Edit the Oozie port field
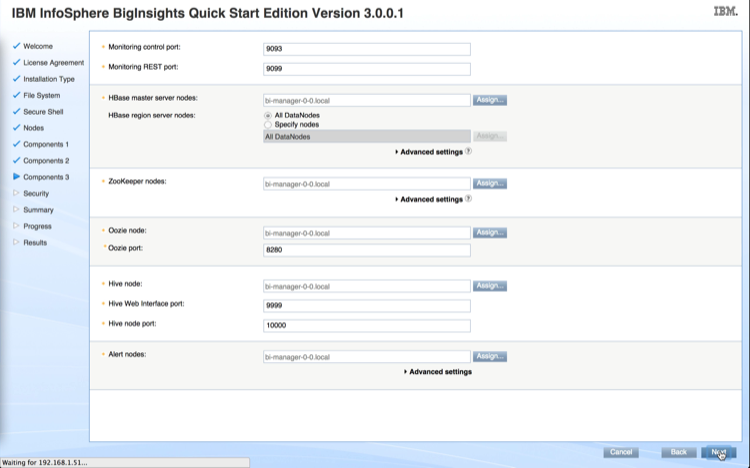The height and width of the screenshot is (468, 750). coord(367,250)
